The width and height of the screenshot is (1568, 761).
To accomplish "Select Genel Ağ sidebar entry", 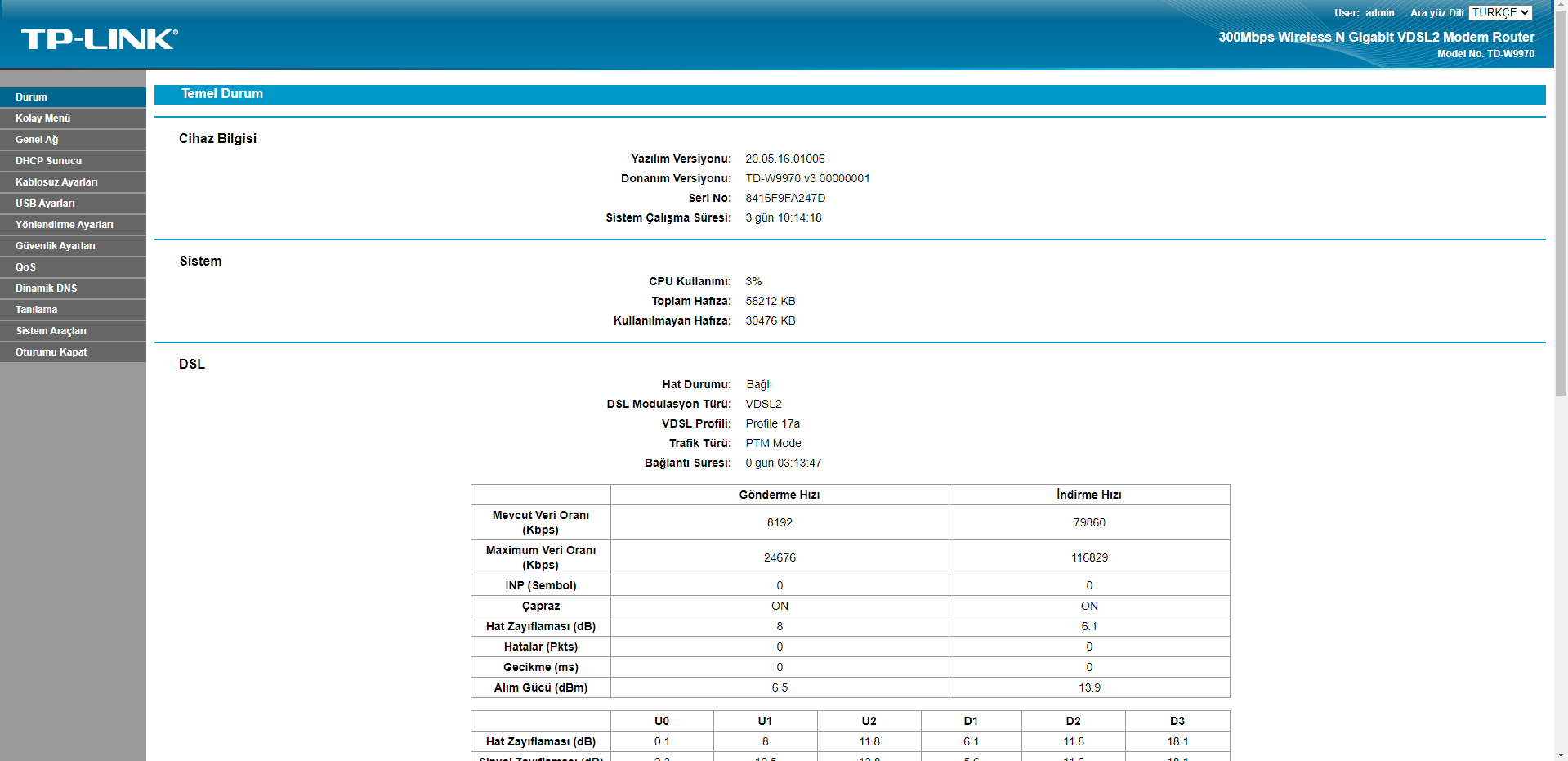I will 73,140.
